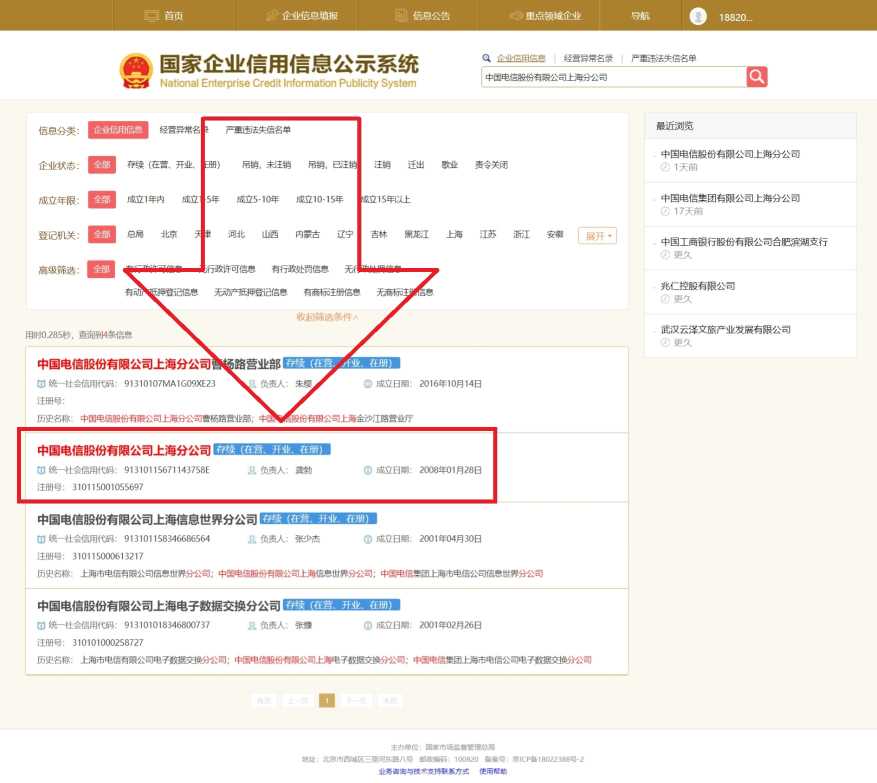
Task: Open result 中国电信股份有限公司上海信息世界分公司
Action: [x=147, y=519]
